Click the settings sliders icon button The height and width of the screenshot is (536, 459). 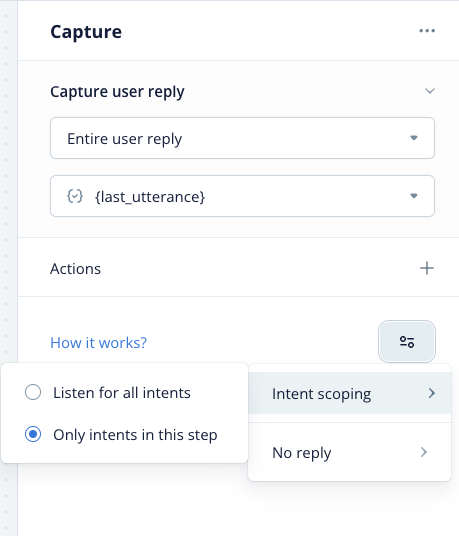[x=407, y=341]
